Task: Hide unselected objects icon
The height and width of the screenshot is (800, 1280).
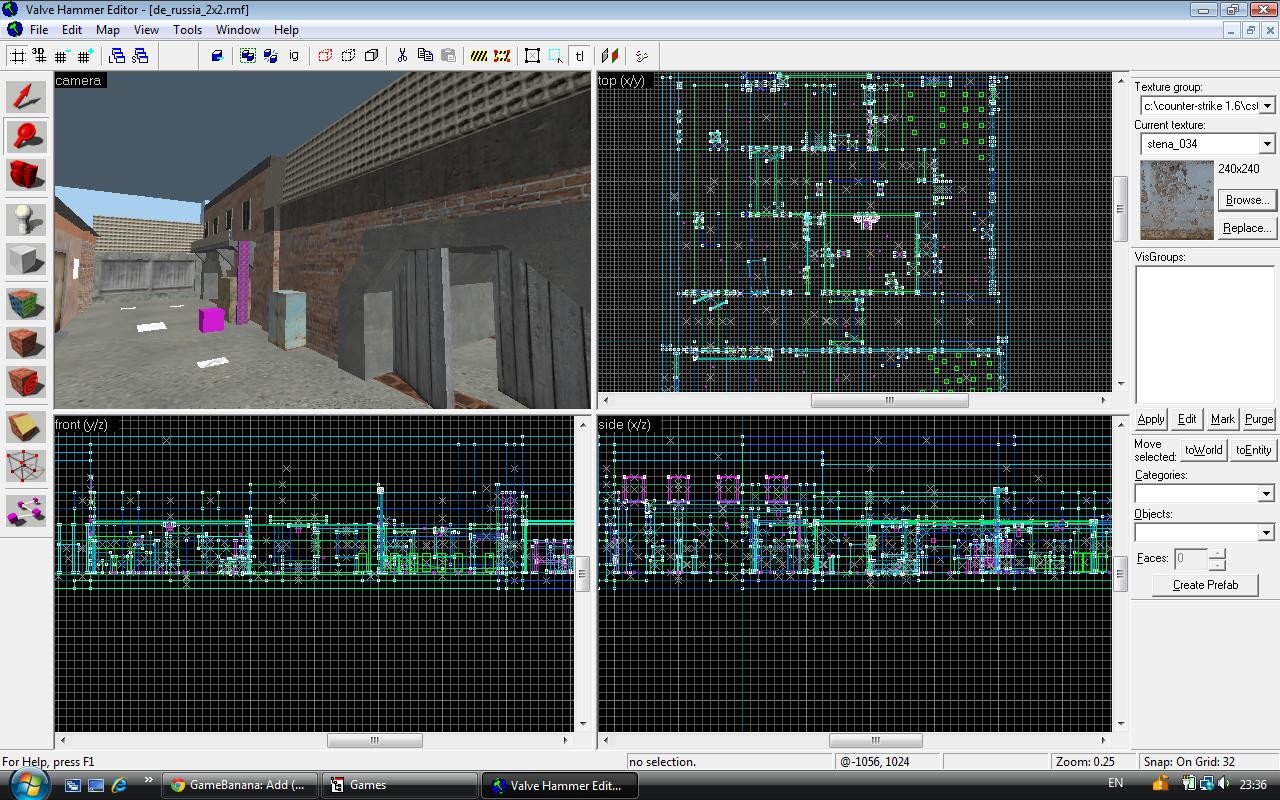Action: click(x=348, y=56)
